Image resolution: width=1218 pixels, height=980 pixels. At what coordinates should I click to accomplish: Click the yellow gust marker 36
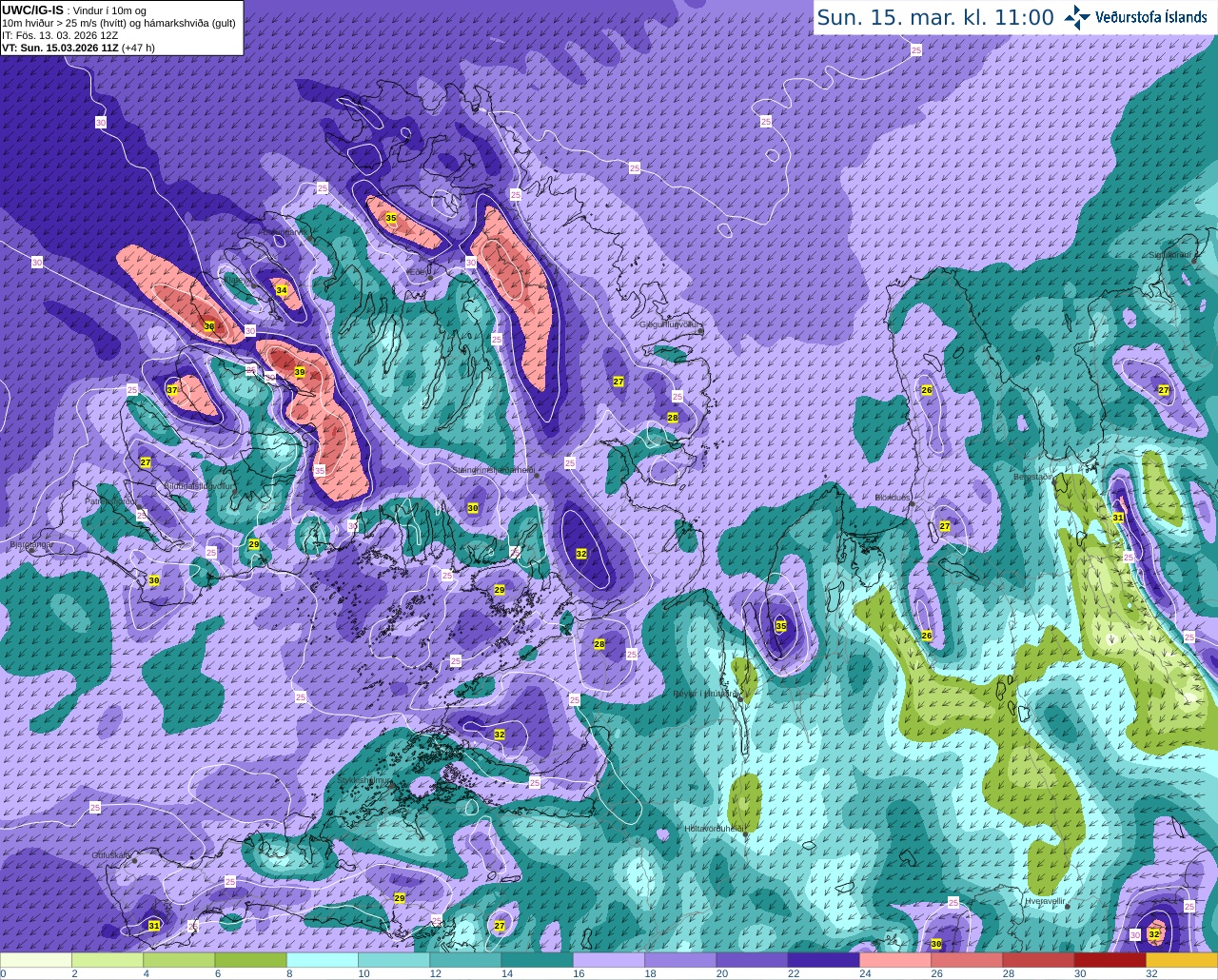click(x=209, y=326)
